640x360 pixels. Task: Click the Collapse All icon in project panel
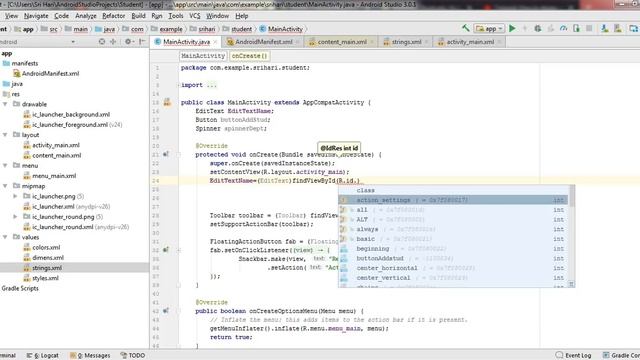(x=113, y=42)
